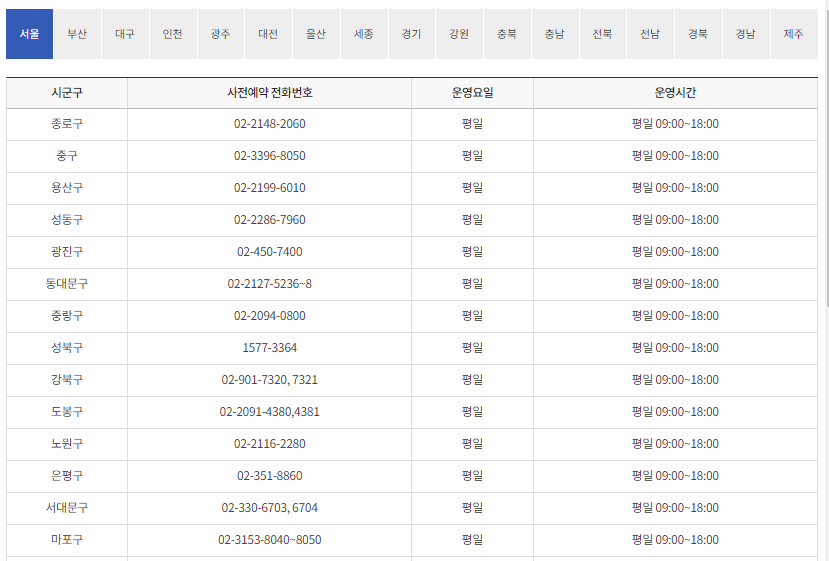Select the 마포구 district cell
Viewport: 829px width, 561px height.
(x=67, y=540)
